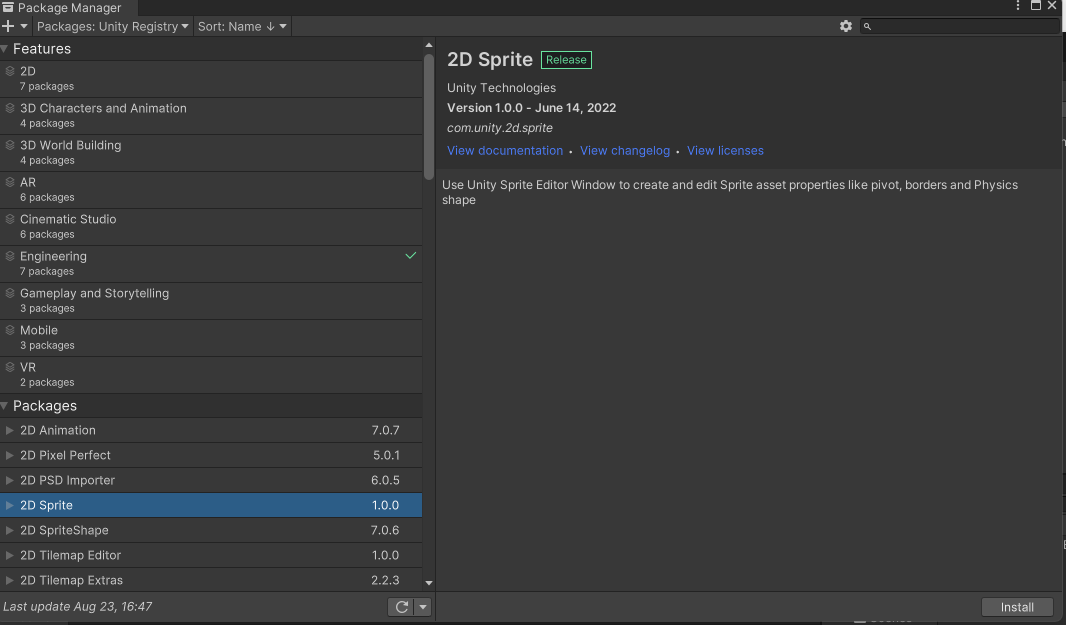Open the window kebab options menu

[1018, 6]
